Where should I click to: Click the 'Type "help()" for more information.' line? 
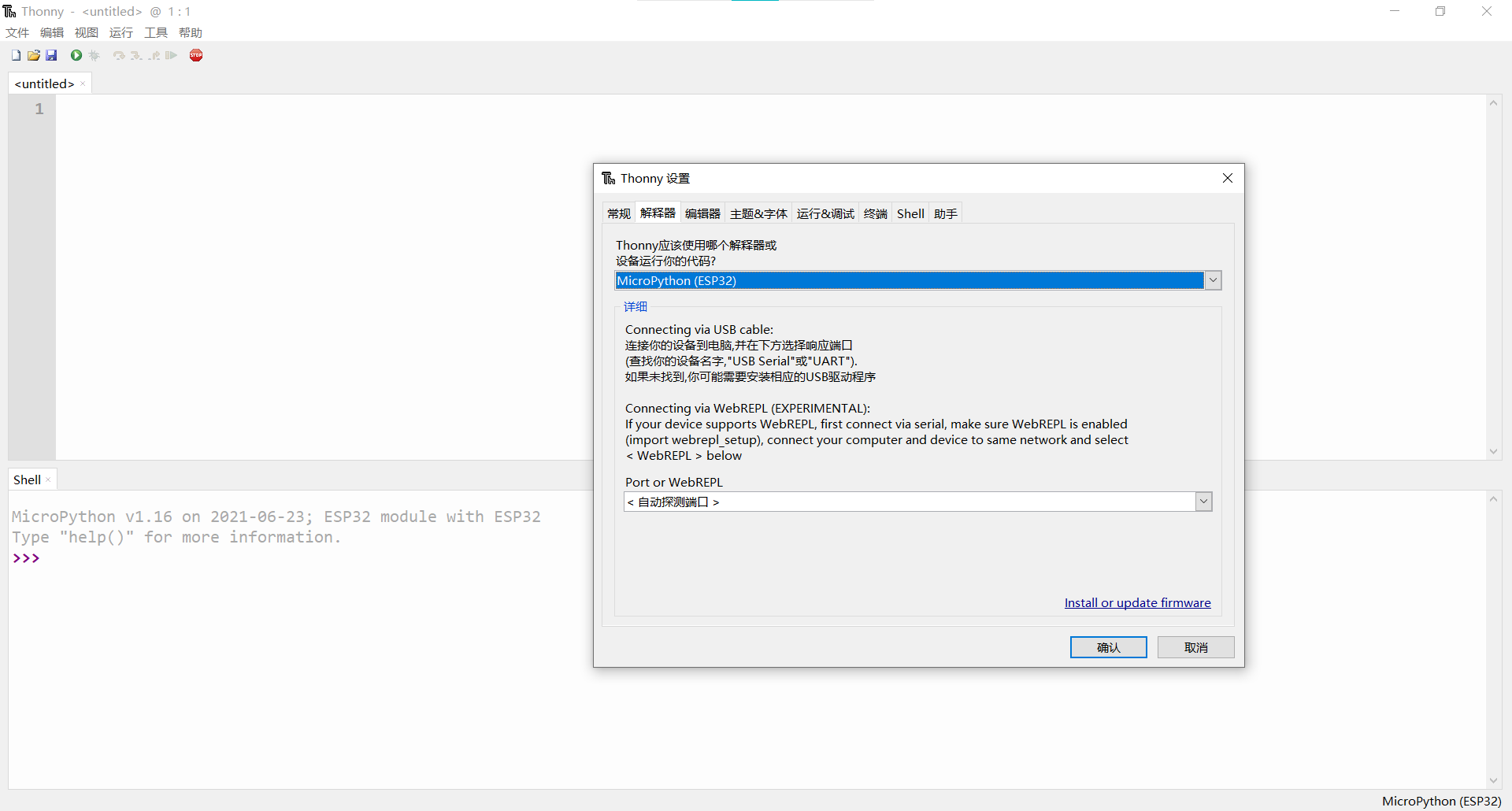tap(176, 537)
